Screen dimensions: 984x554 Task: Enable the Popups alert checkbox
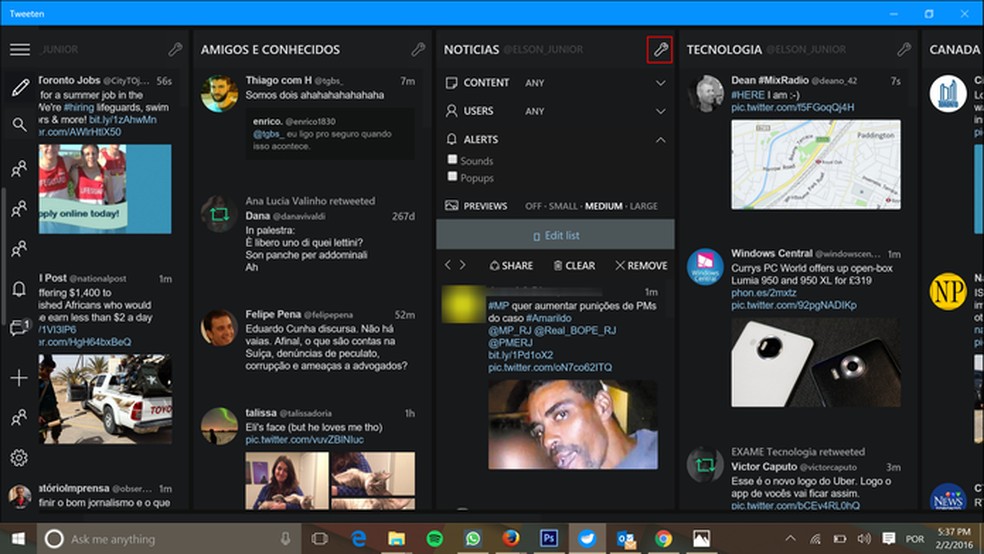tap(453, 178)
